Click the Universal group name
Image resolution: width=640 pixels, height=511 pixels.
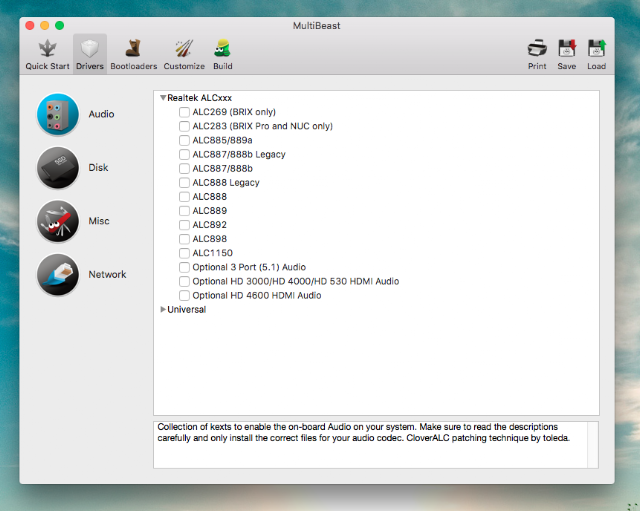tap(187, 309)
